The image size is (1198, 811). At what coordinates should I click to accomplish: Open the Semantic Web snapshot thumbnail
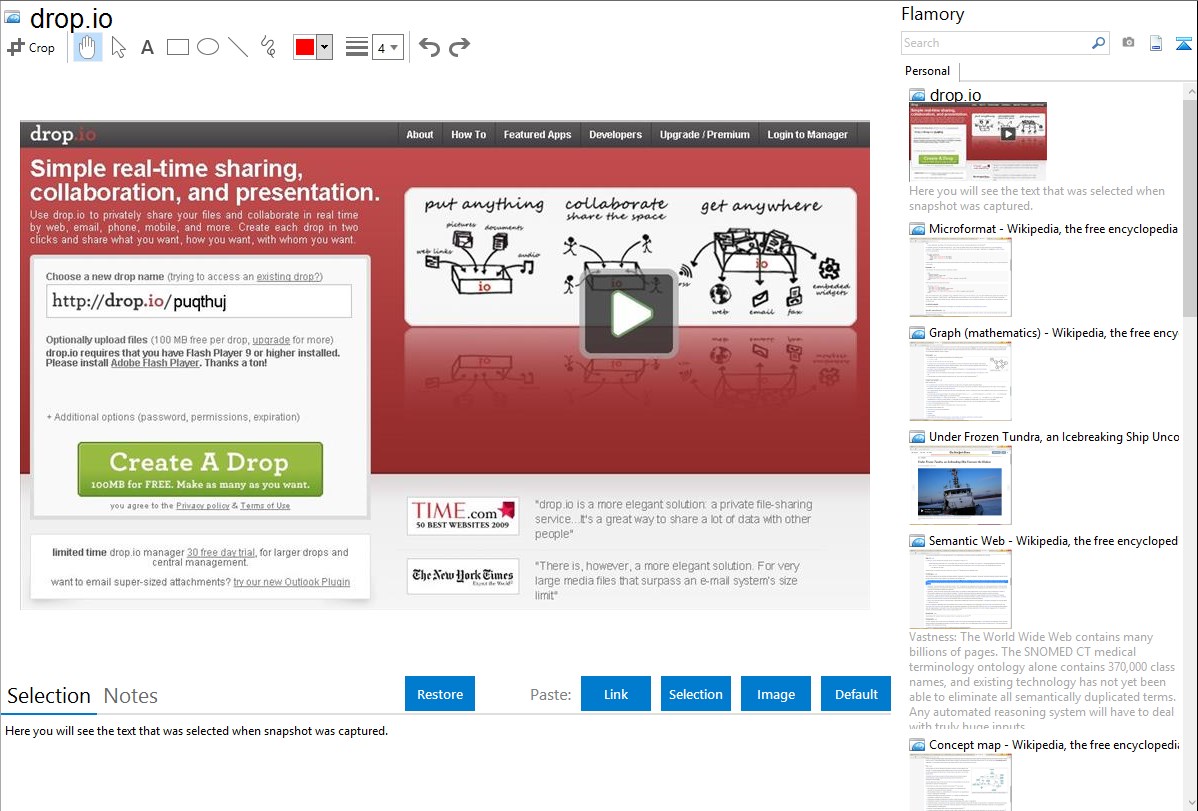(960, 589)
